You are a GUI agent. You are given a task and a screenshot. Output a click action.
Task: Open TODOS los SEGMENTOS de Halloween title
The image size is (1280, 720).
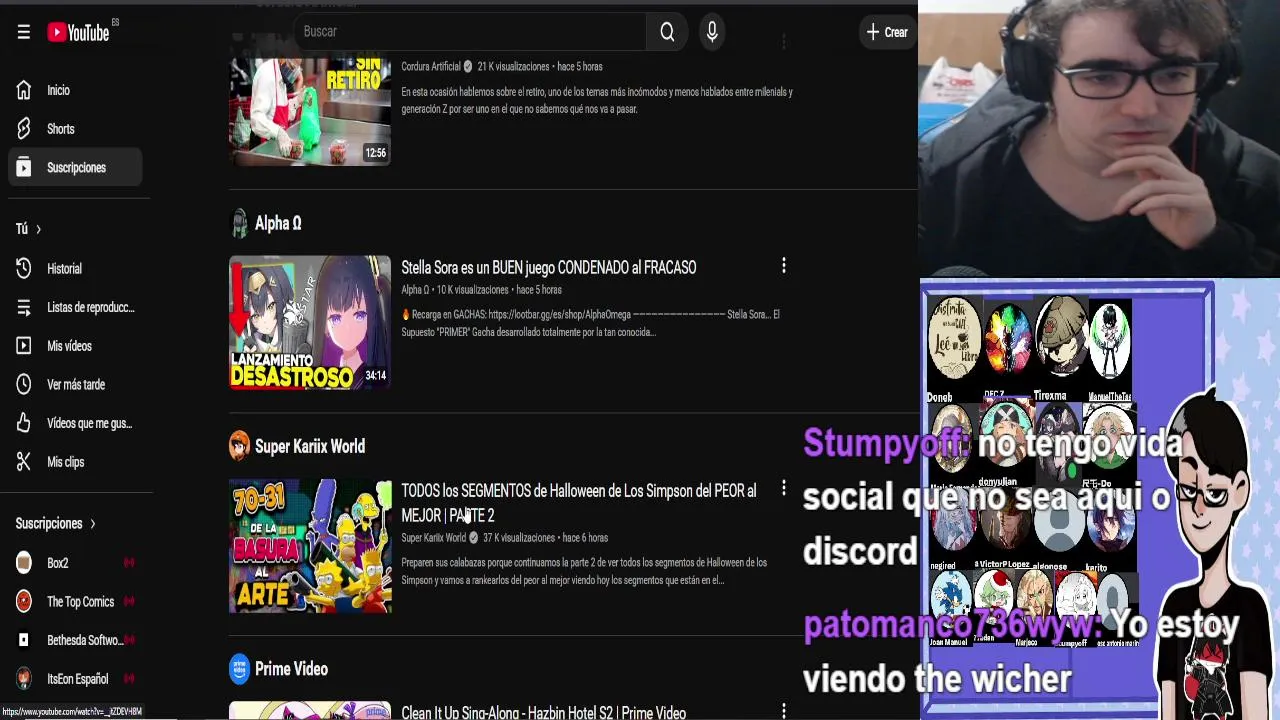pos(579,503)
